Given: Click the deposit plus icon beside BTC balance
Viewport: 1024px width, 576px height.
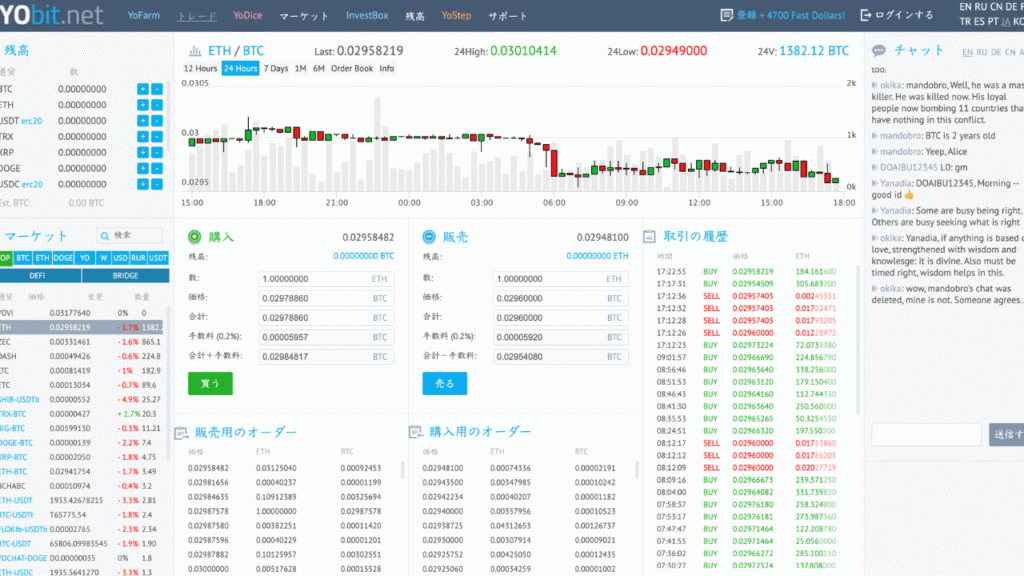Looking at the screenshot, I should pyautogui.click(x=143, y=89).
